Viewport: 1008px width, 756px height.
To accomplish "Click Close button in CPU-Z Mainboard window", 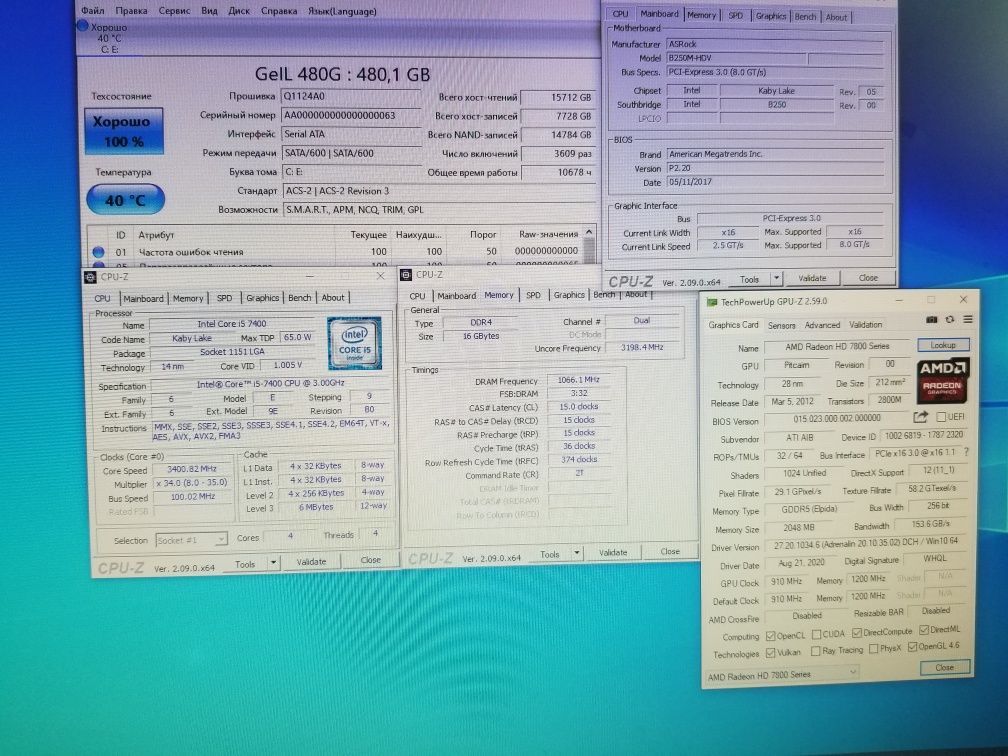I will pyautogui.click(x=868, y=278).
